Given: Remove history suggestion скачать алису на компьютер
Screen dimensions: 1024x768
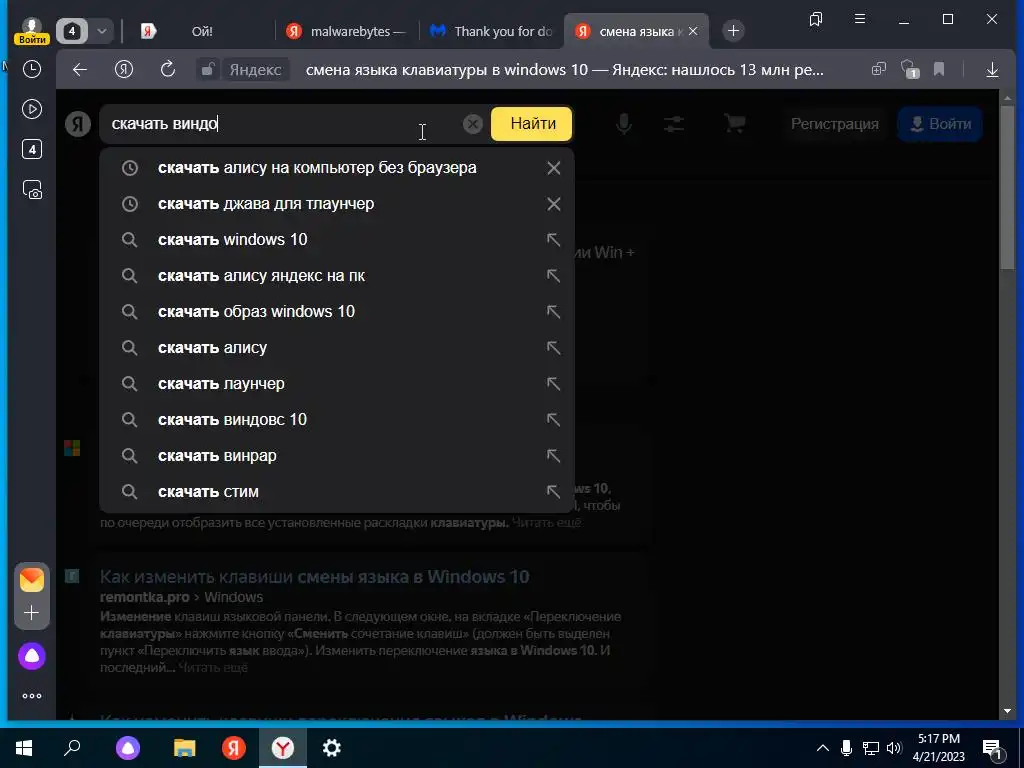Looking at the screenshot, I should click(x=554, y=168).
